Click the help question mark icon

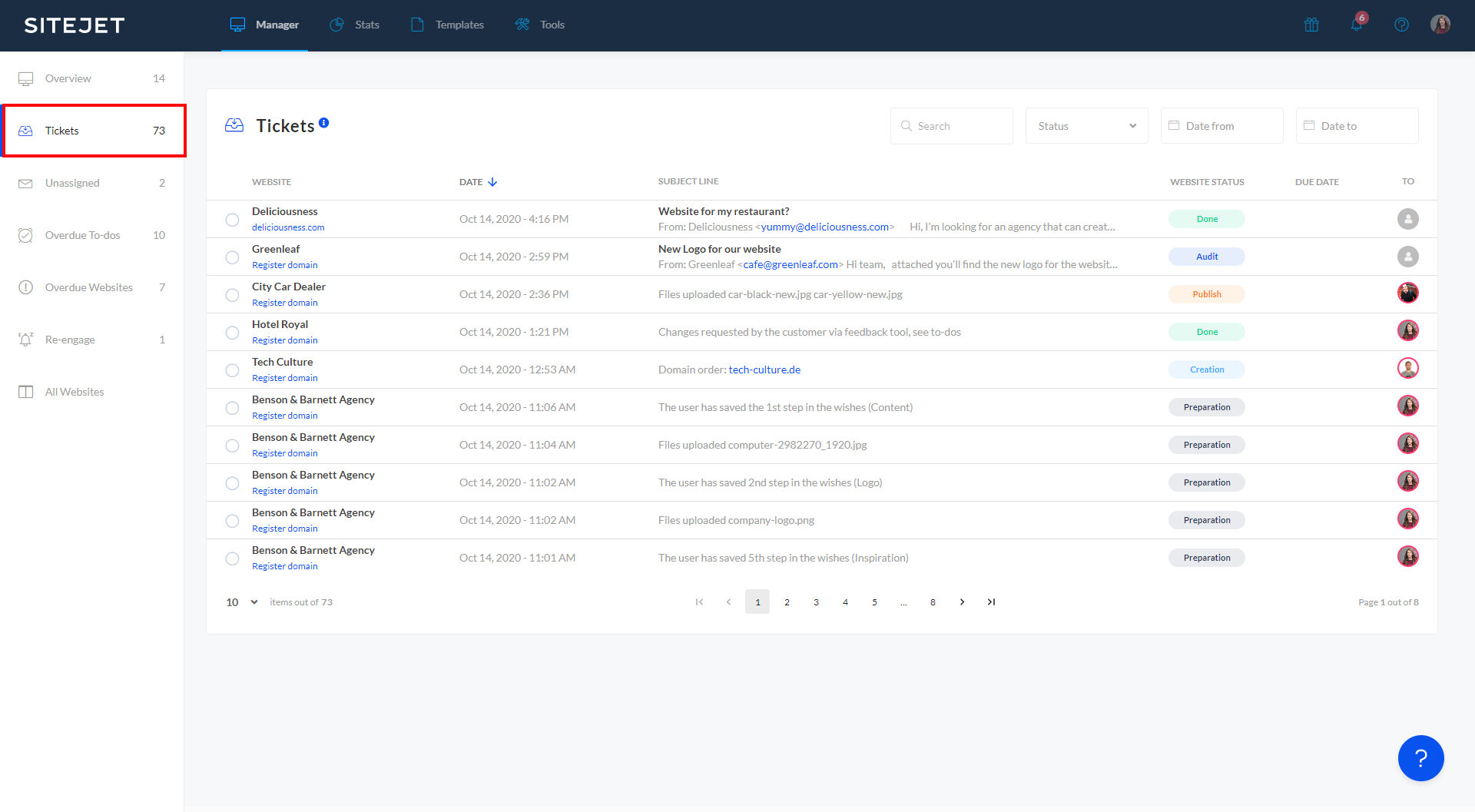(x=1401, y=25)
